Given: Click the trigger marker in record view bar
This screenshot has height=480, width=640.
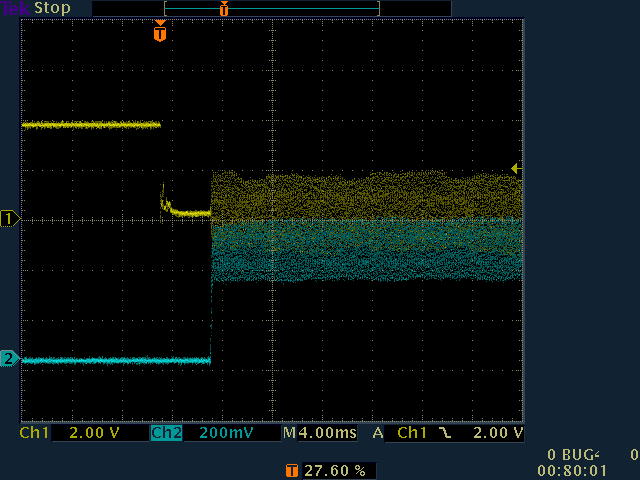Looking at the screenshot, I should 224,9.
